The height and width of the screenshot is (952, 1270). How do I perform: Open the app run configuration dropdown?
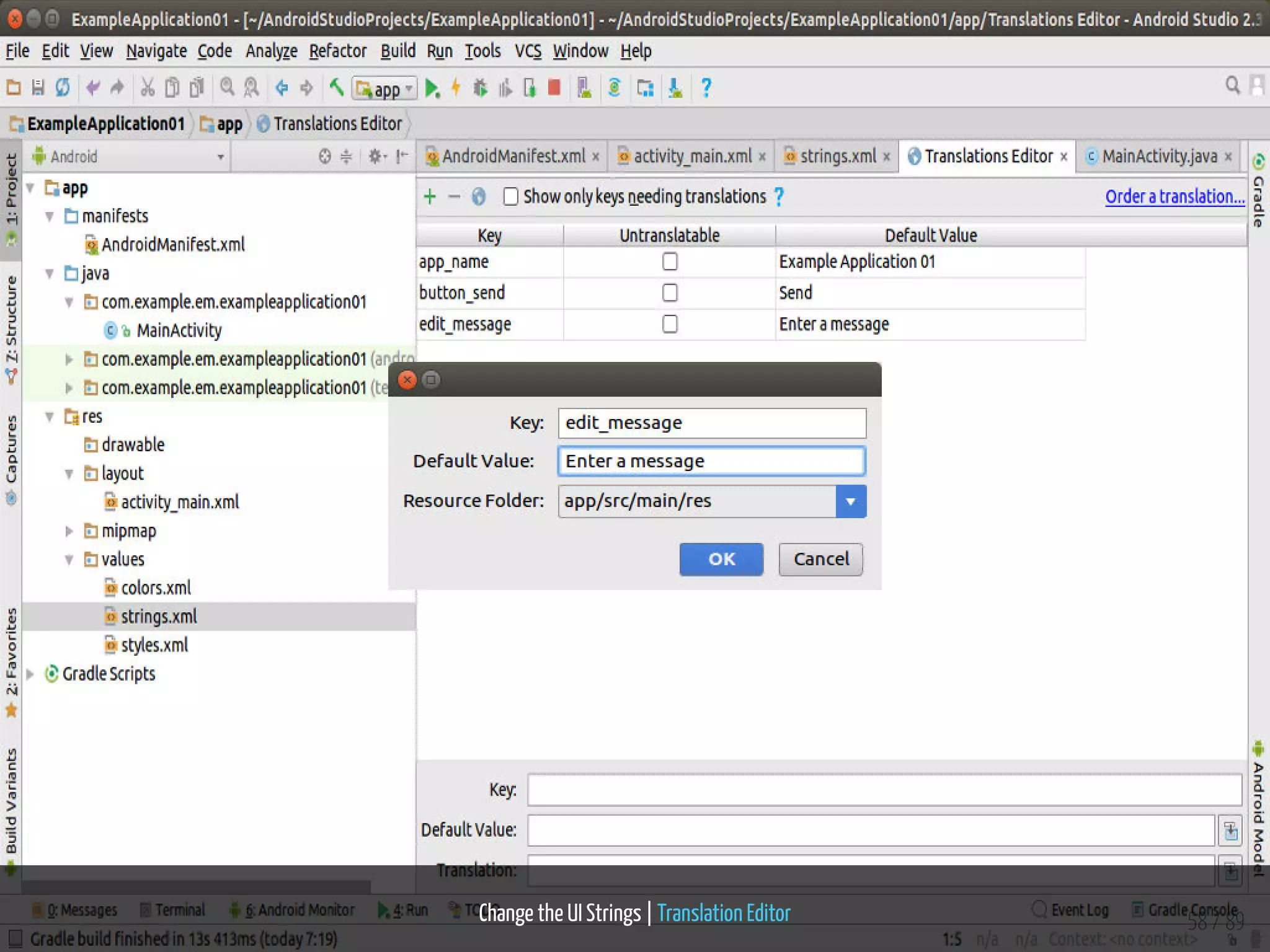pyautogui.click(x=384, y=89)
